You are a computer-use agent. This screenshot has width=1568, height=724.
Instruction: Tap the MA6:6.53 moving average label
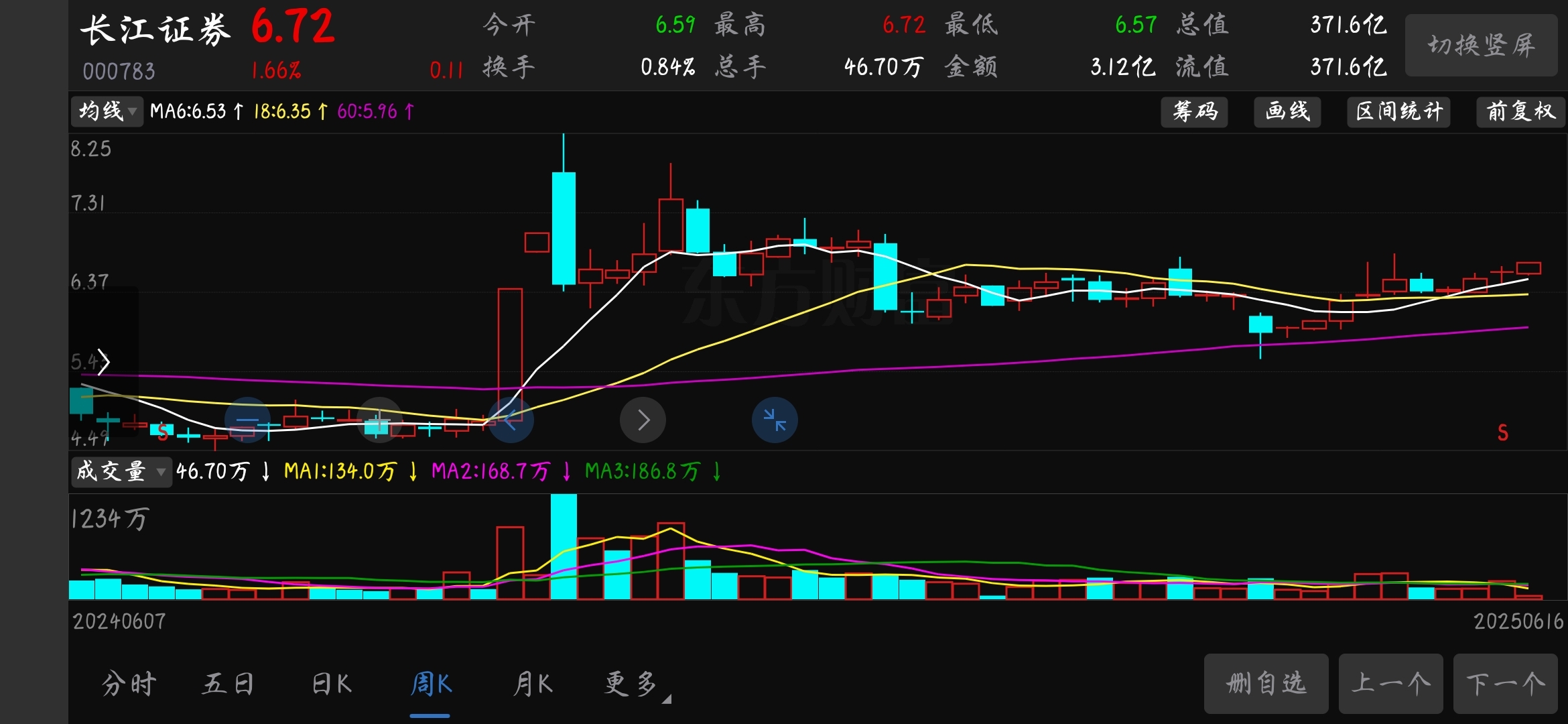196,111
